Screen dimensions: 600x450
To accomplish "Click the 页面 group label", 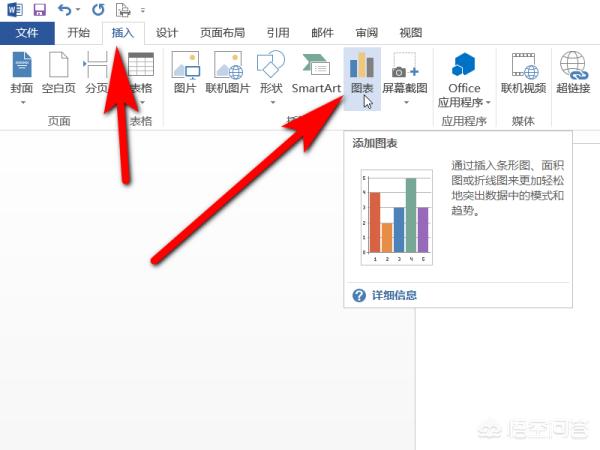I will 59,121.
